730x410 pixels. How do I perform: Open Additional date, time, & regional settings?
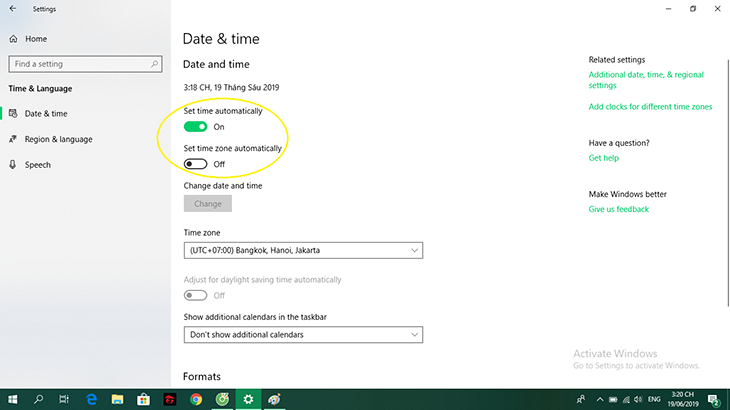[645, 80]
